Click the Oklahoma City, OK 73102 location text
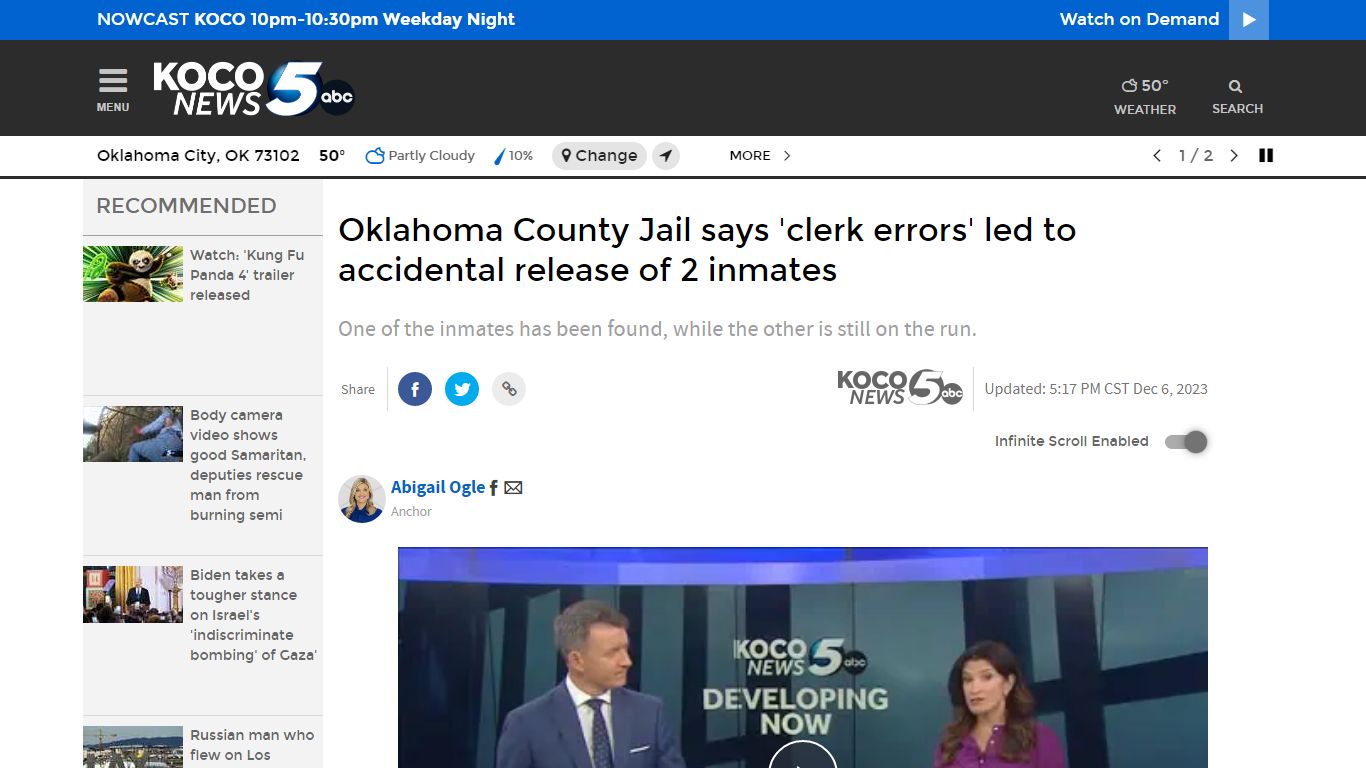The image size is (1366, 768). (198, 156)
